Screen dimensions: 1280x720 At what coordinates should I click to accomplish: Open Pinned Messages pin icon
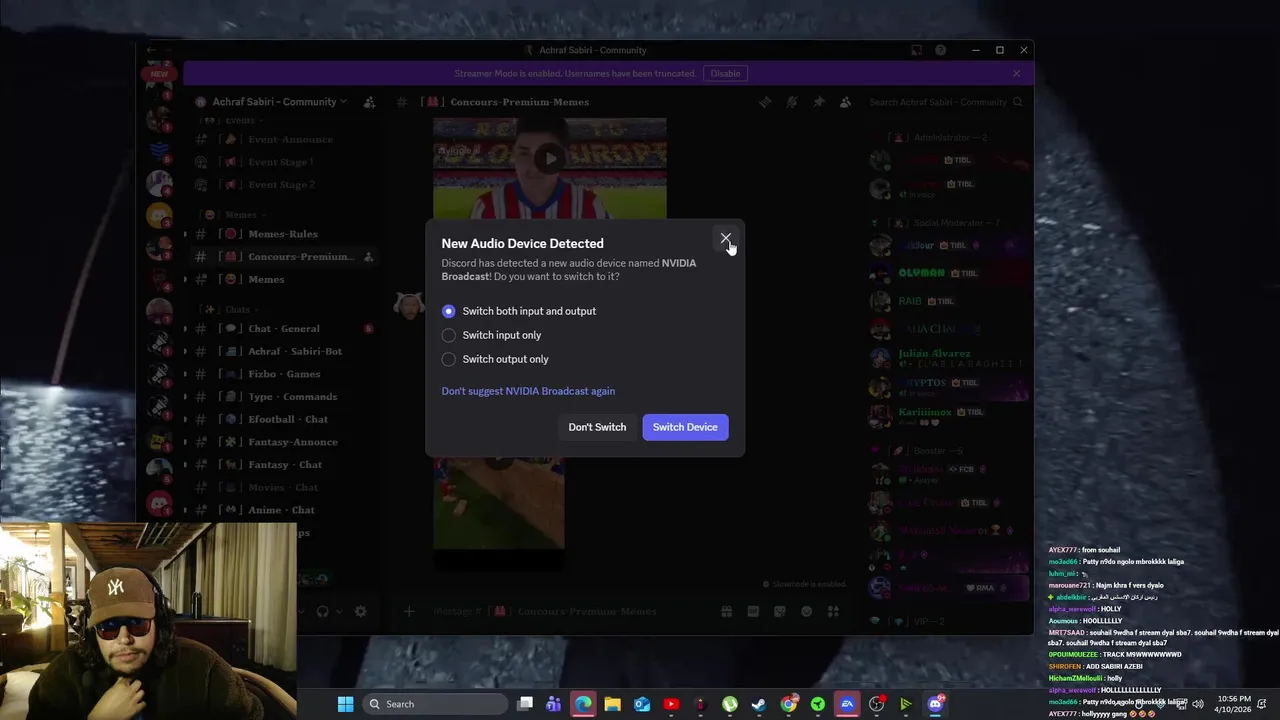coord(819,102)
